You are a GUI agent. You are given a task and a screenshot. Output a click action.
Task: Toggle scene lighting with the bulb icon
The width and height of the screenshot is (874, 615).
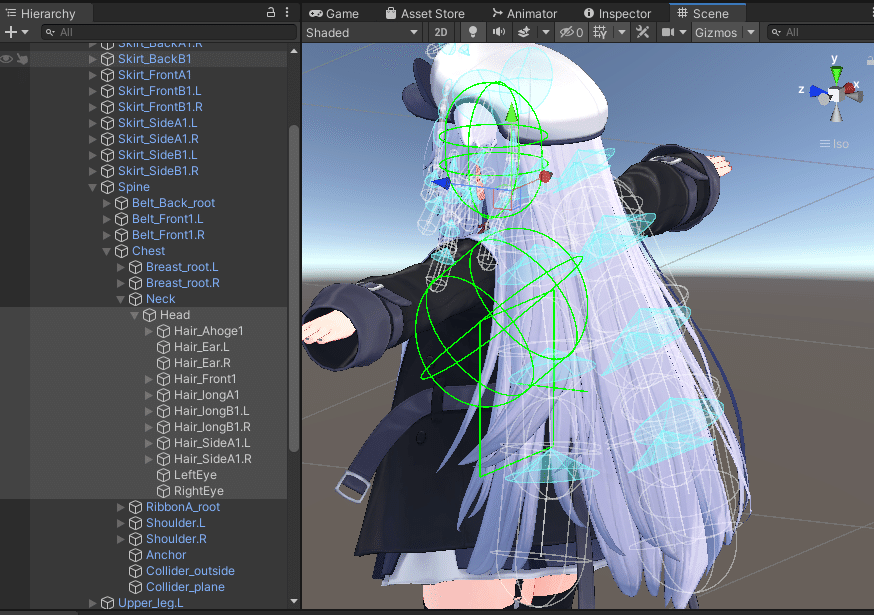[471, 32]
